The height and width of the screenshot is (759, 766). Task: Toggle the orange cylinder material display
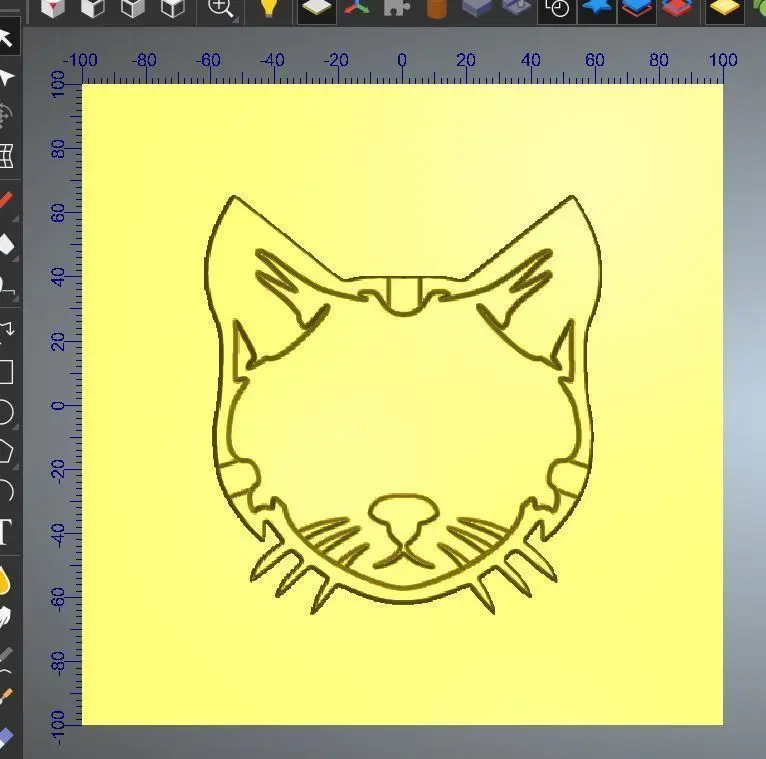436,9
